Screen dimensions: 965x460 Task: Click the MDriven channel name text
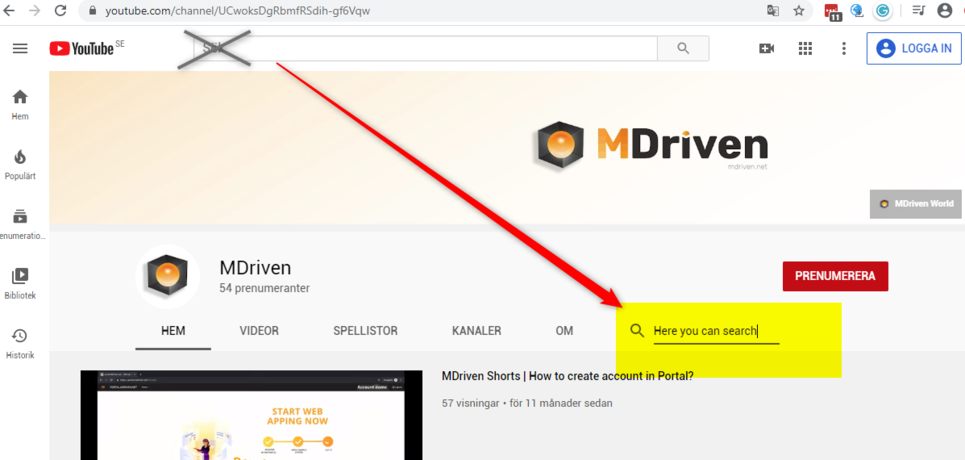255,268
